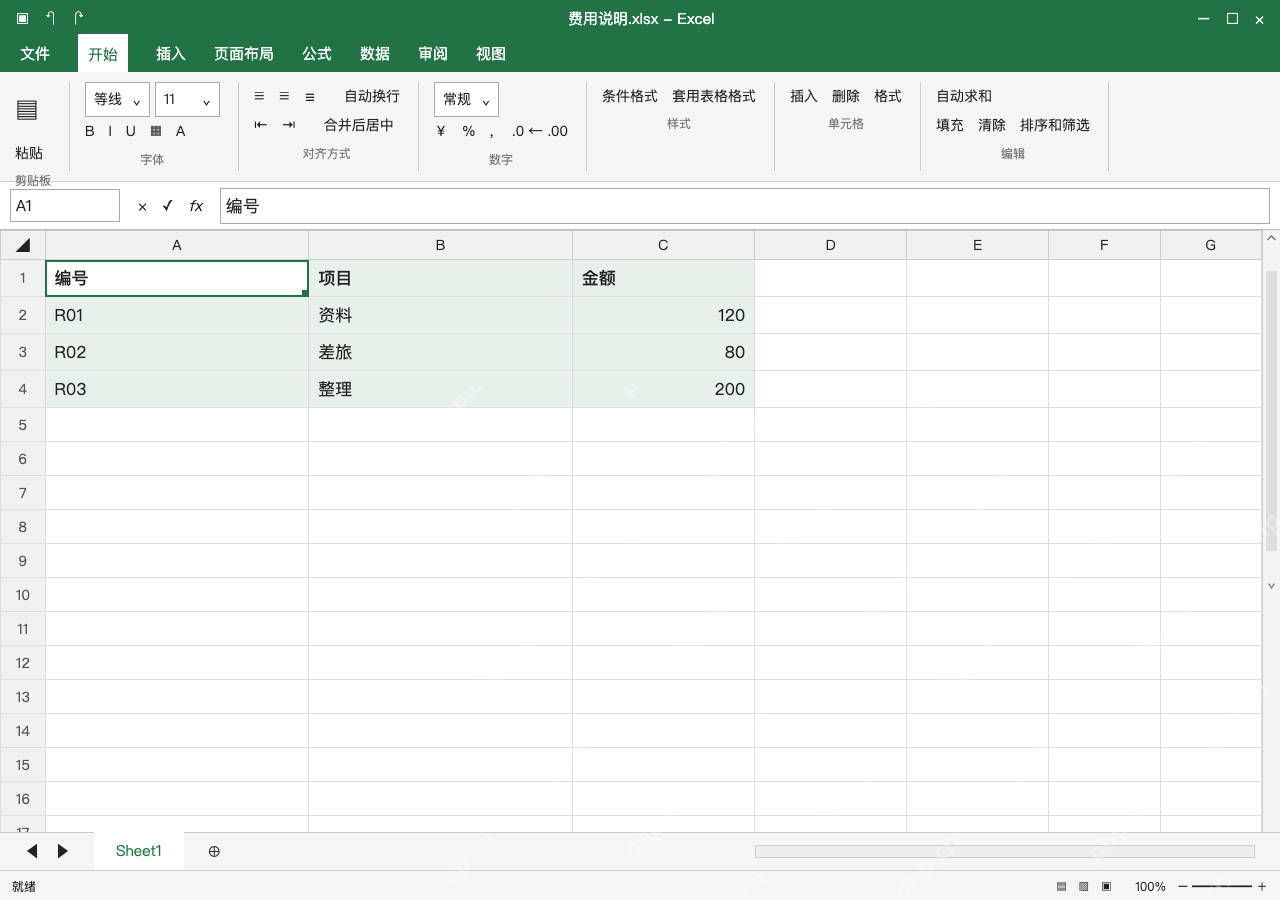Open the cell borders tool

click(x=156, y=131)
